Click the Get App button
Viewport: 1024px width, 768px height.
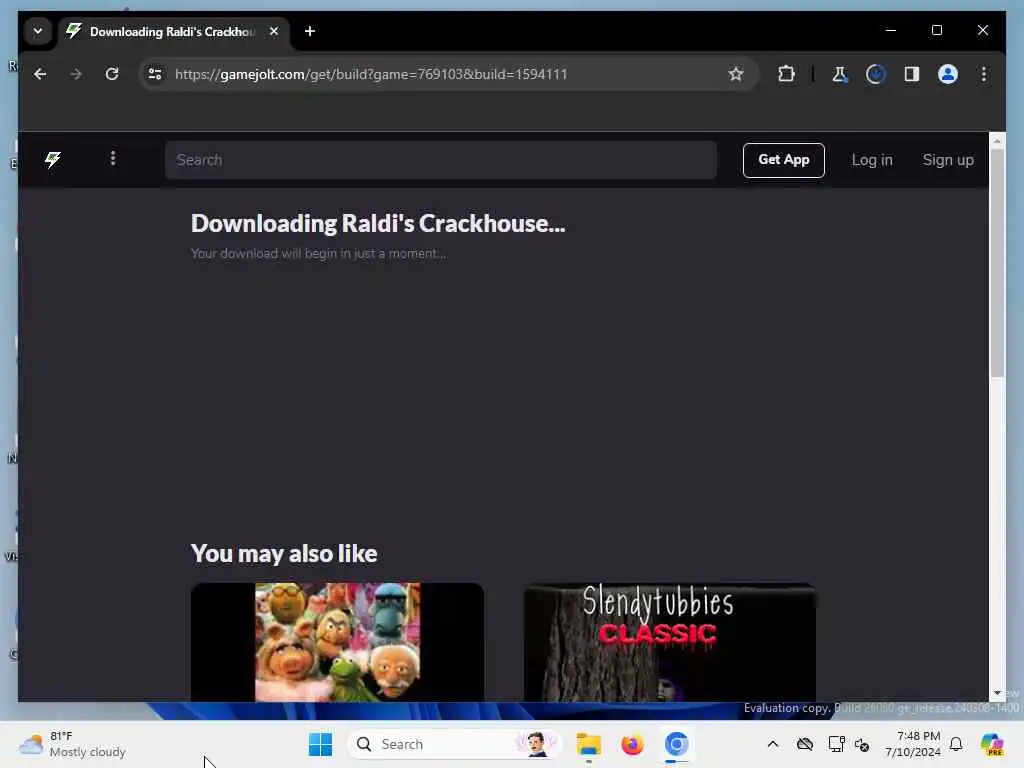tap(783, 160)
